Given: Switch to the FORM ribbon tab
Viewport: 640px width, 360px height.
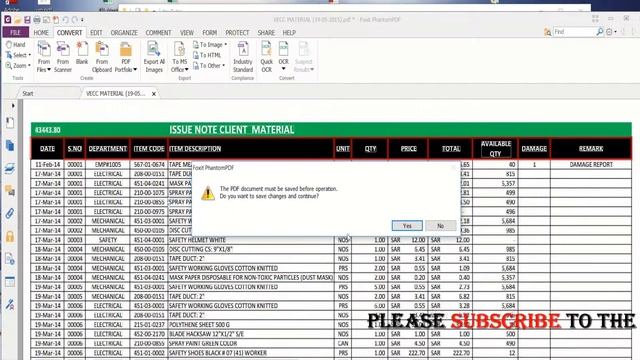Looking at the screenshot, I should pos(209,33).
